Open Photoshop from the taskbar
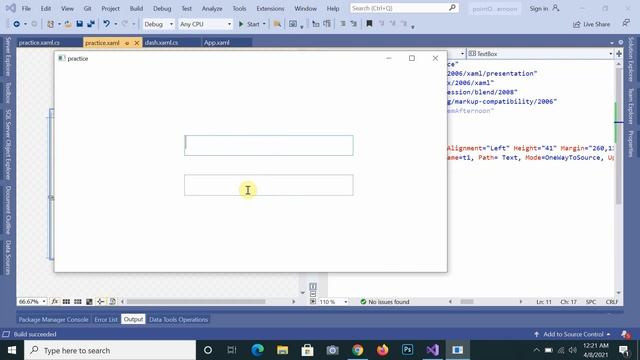 pos(407,350)
